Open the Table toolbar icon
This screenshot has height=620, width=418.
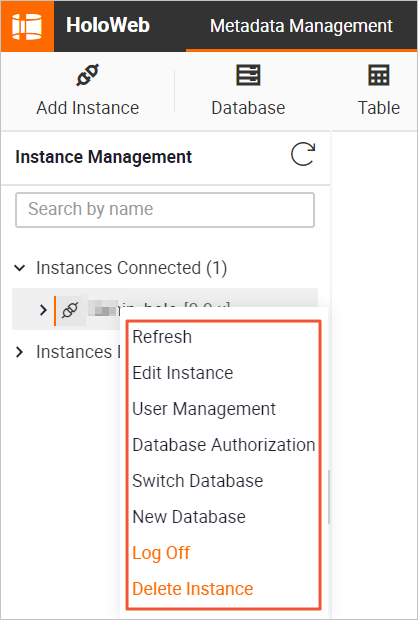(378, 75)
